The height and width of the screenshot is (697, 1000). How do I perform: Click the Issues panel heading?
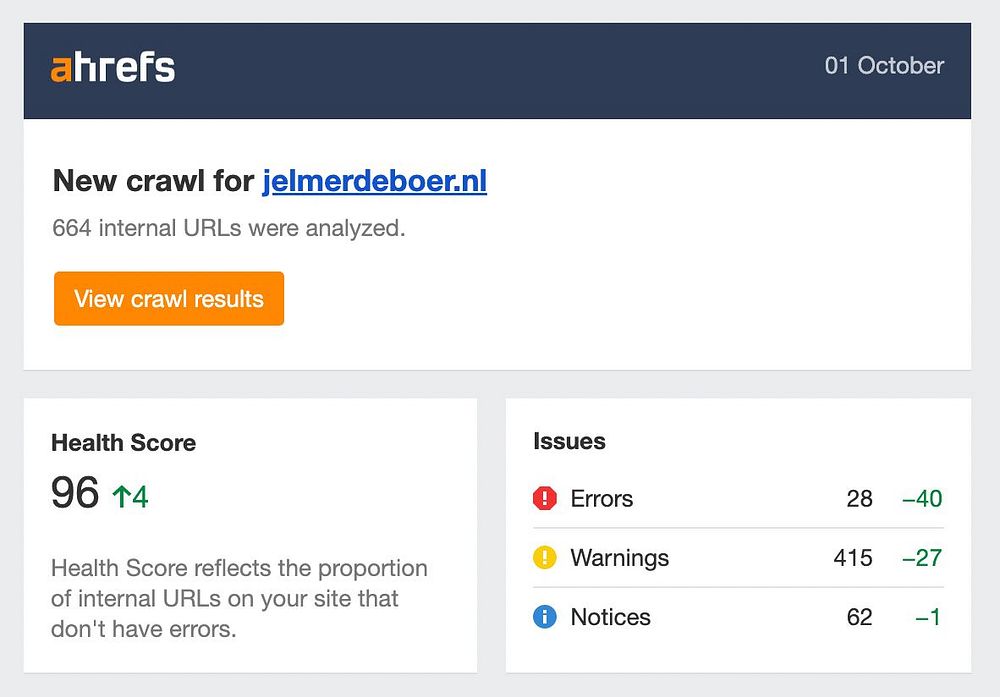[x=569, y=441]
